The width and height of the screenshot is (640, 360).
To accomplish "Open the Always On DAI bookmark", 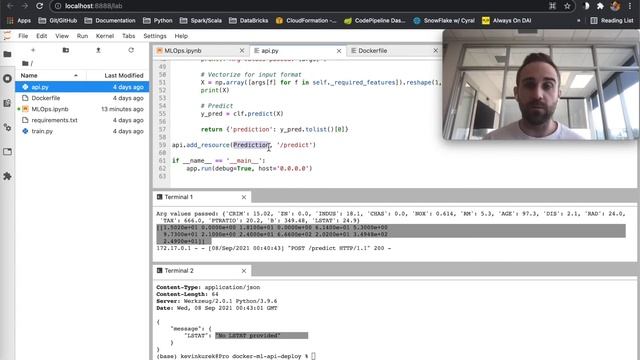I will point(507,20).
